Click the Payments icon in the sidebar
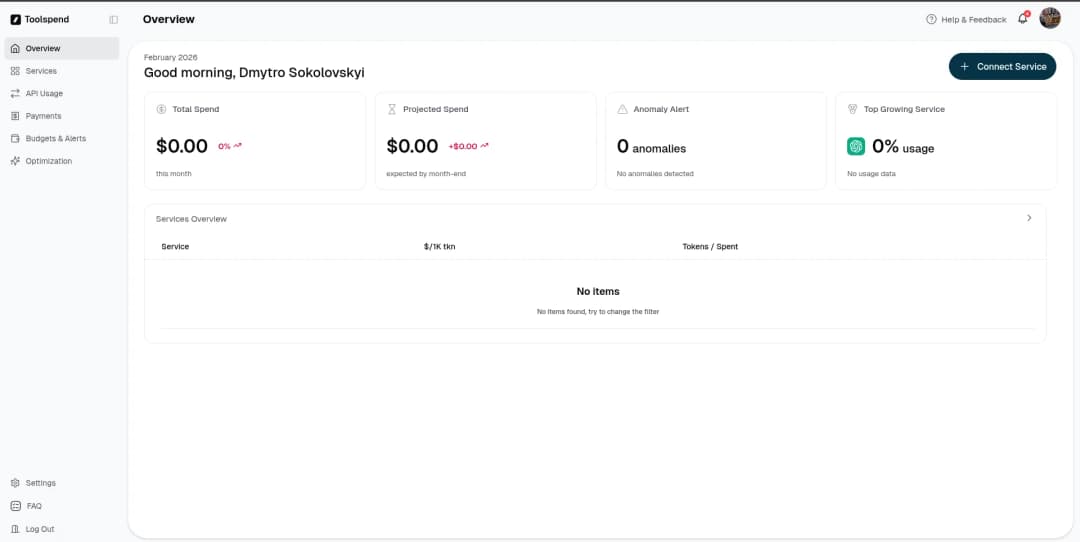Image resolution: width=1080 pixels, height=542 pixels. 15,116
